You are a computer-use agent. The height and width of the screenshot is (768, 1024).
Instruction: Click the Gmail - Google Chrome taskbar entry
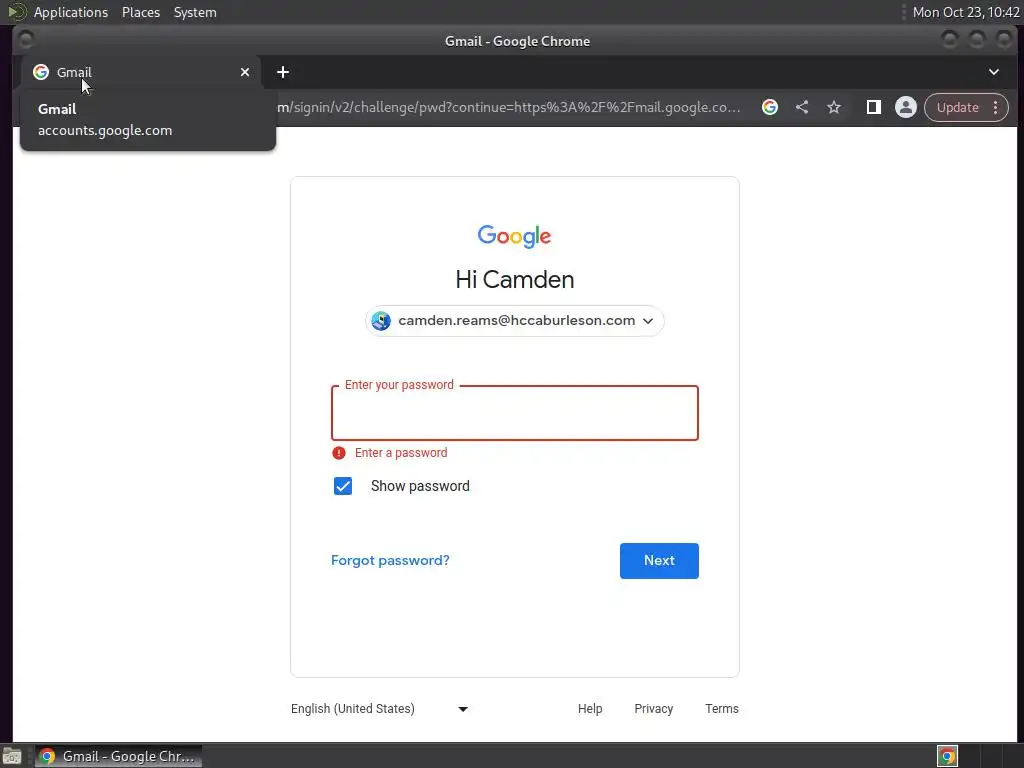118,756
